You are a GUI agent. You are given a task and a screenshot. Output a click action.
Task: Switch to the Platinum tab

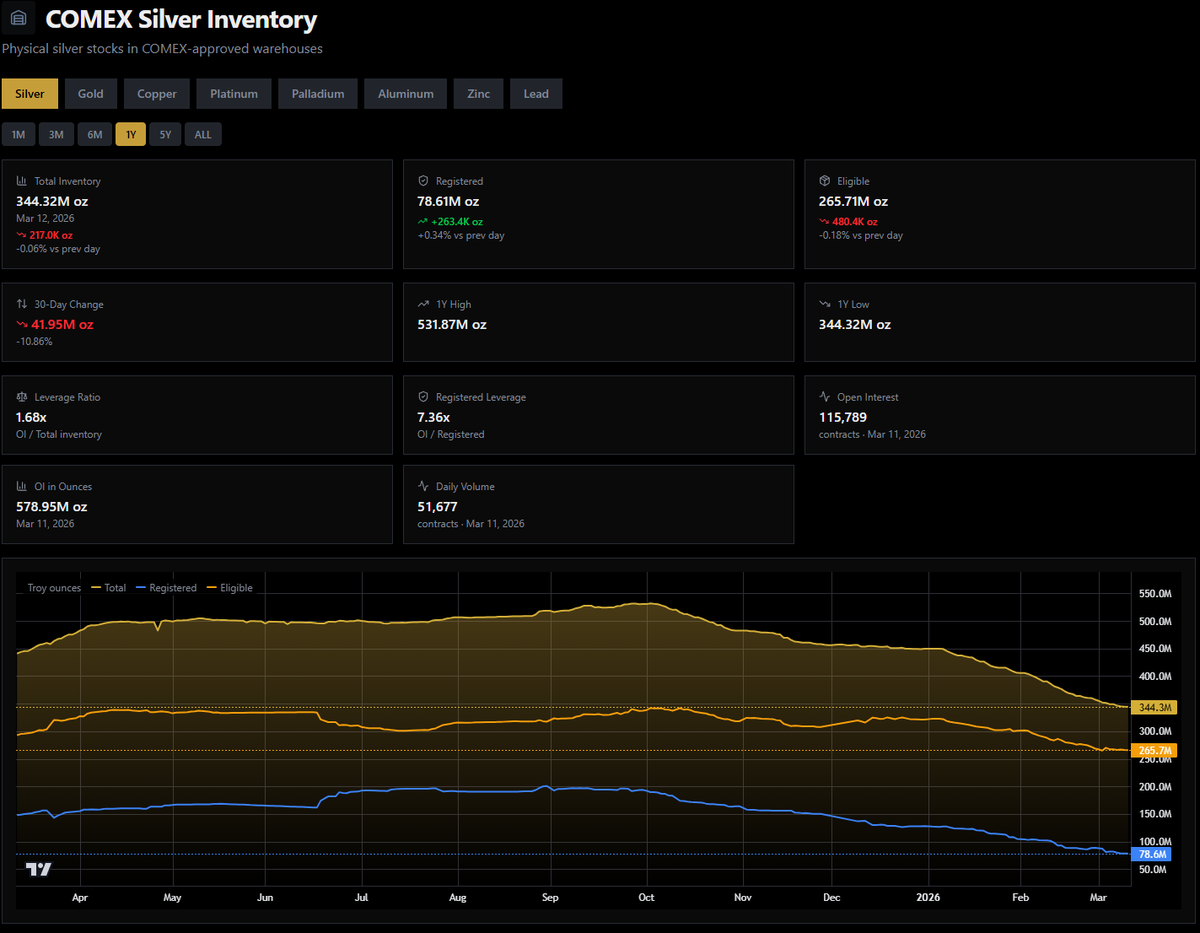click(234, 94)
